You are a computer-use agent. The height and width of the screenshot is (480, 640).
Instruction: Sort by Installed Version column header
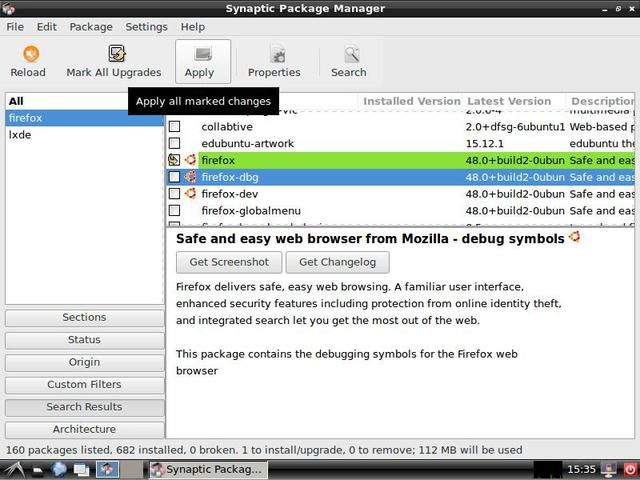(411, 101)
